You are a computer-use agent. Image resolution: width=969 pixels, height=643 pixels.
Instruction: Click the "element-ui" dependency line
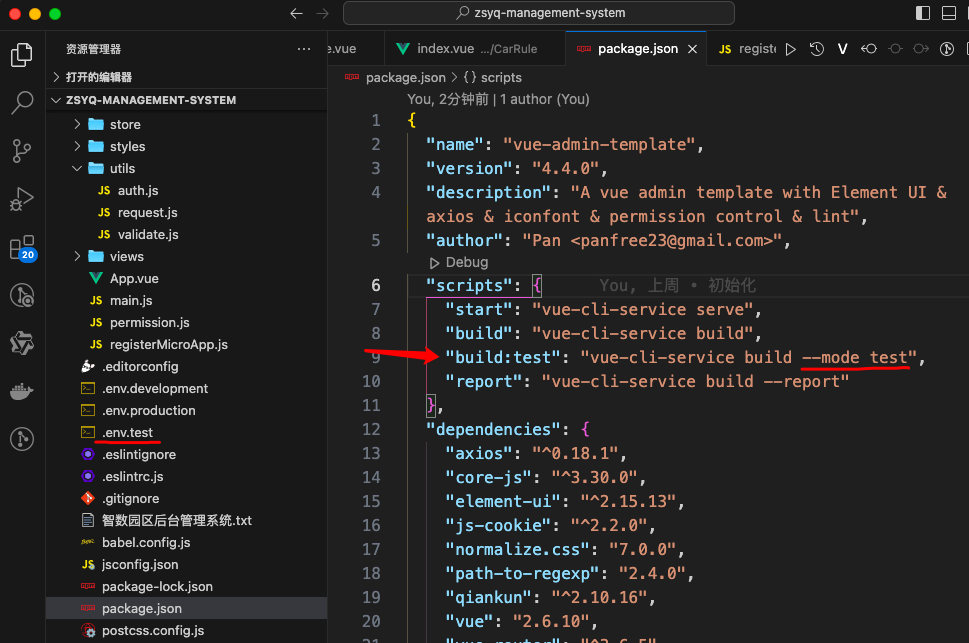pos(564,501)
